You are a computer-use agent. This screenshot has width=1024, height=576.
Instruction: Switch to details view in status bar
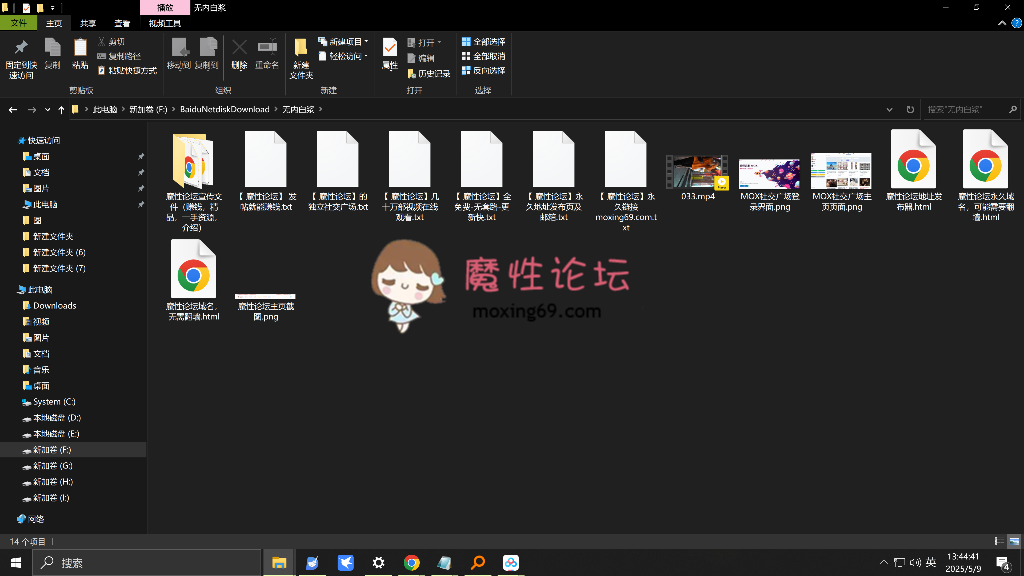(x=999, y=541)
